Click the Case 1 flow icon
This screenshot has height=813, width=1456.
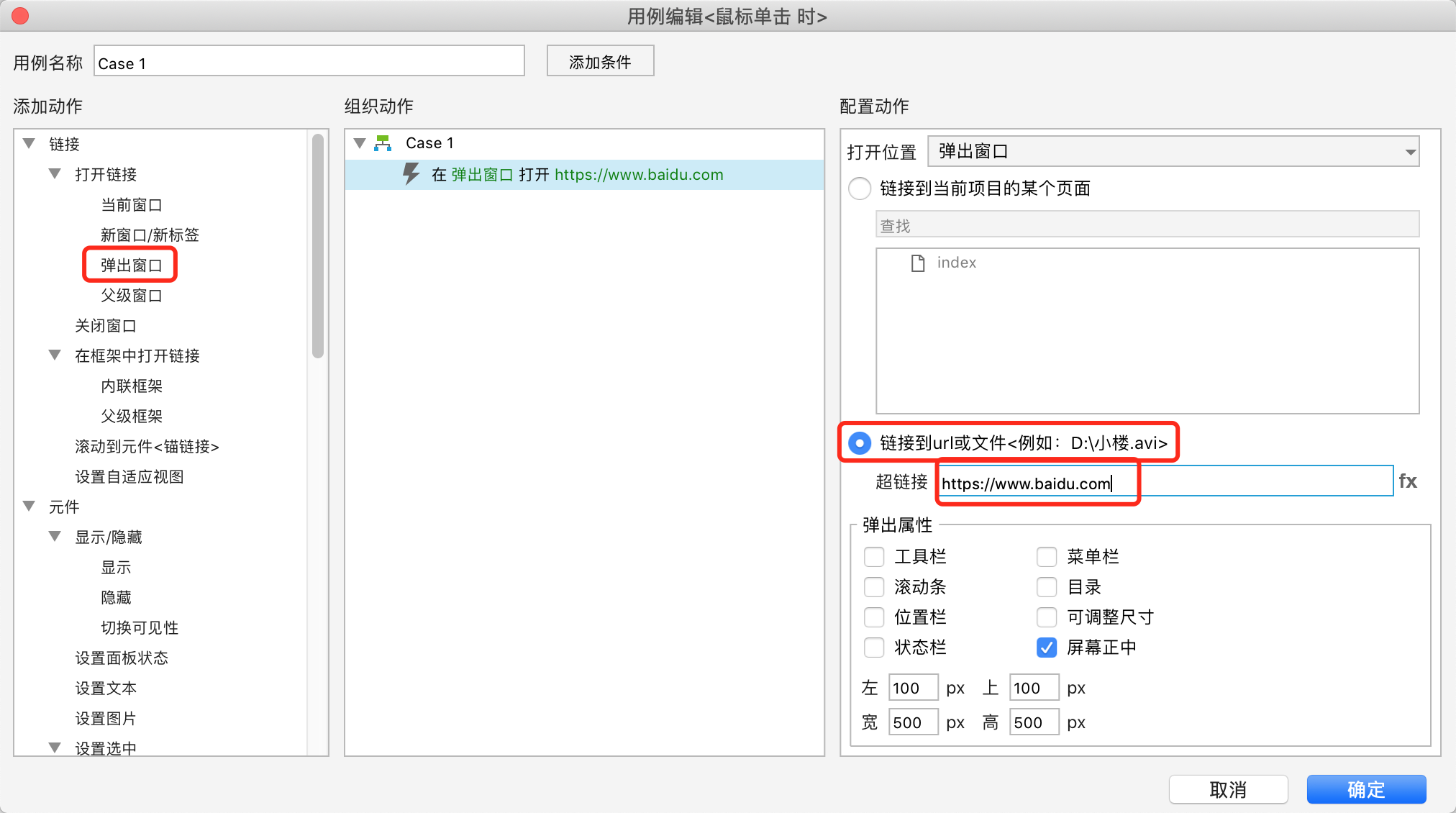(383, 143)
